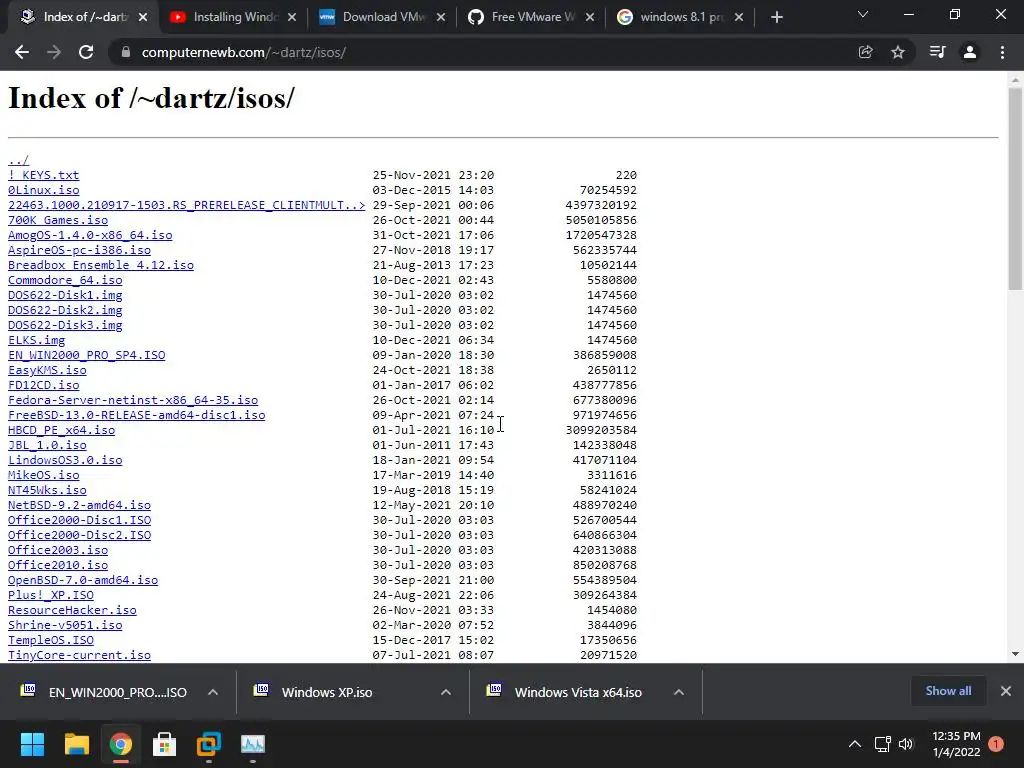Open network status tray icon

coord(882,744)
